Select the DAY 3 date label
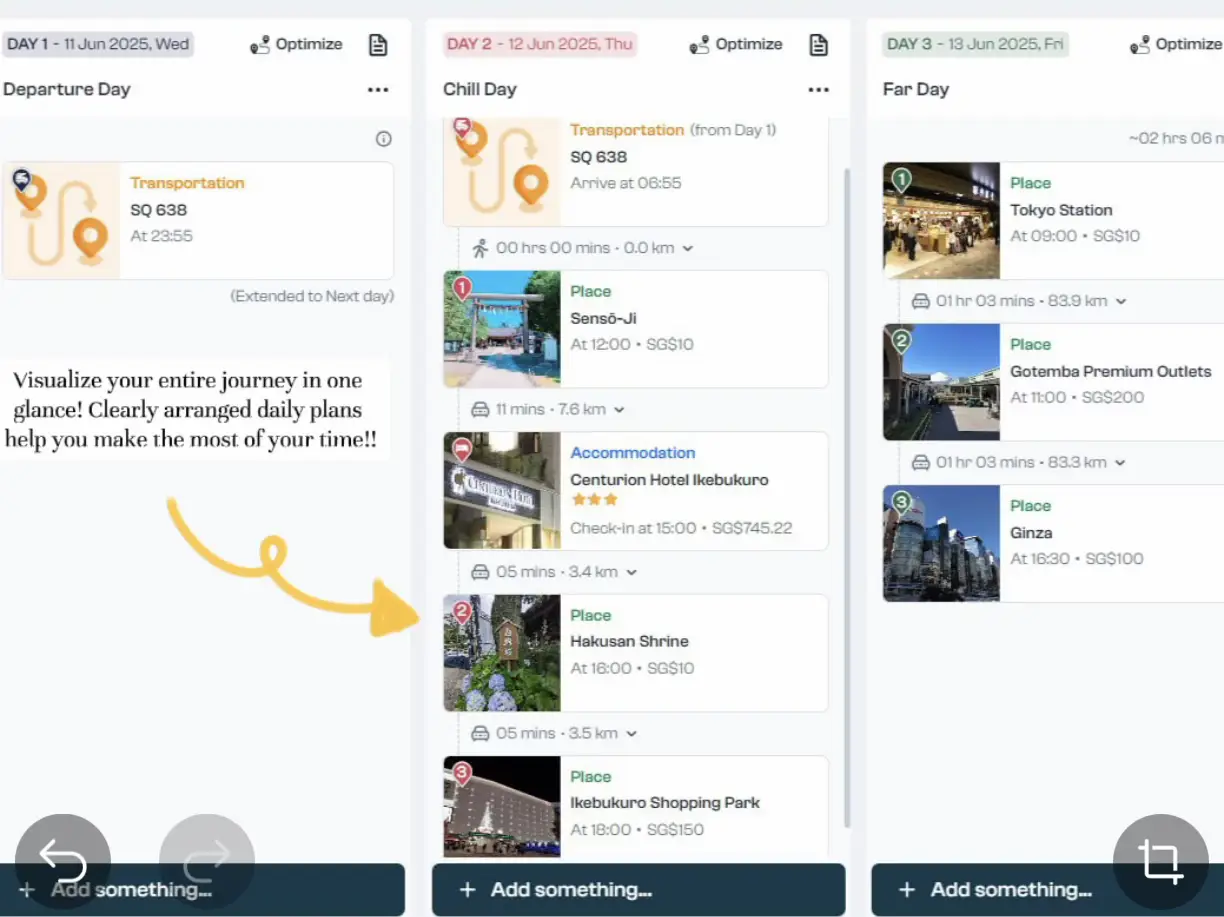Viewport: 1224px width, 917px height. tap(975, 44)
